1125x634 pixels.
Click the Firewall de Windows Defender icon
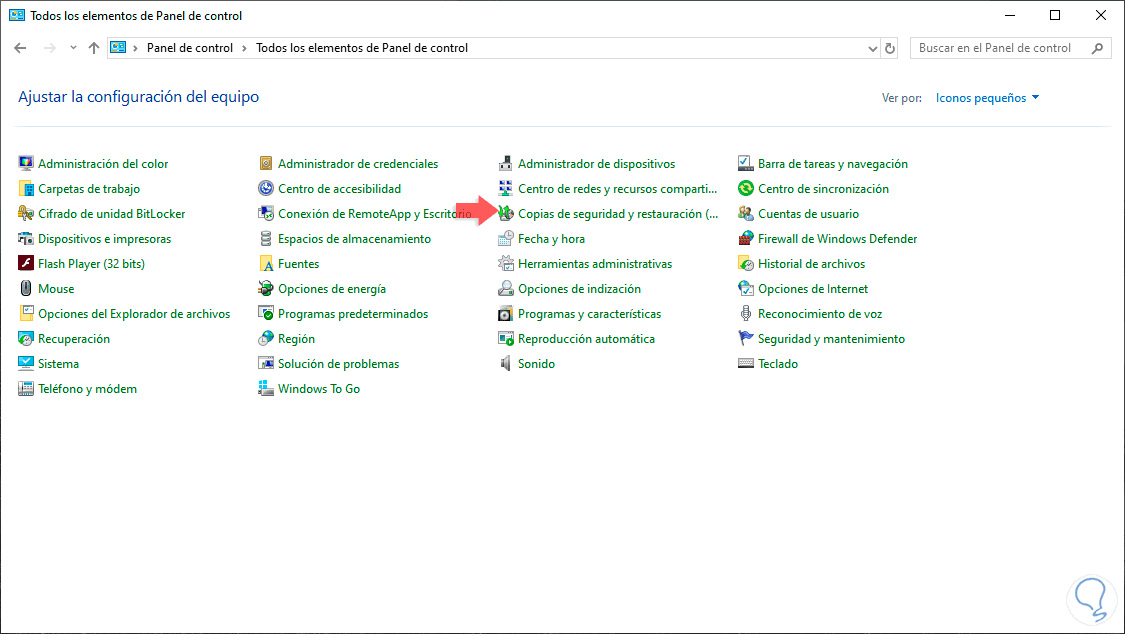coord(746,239)
